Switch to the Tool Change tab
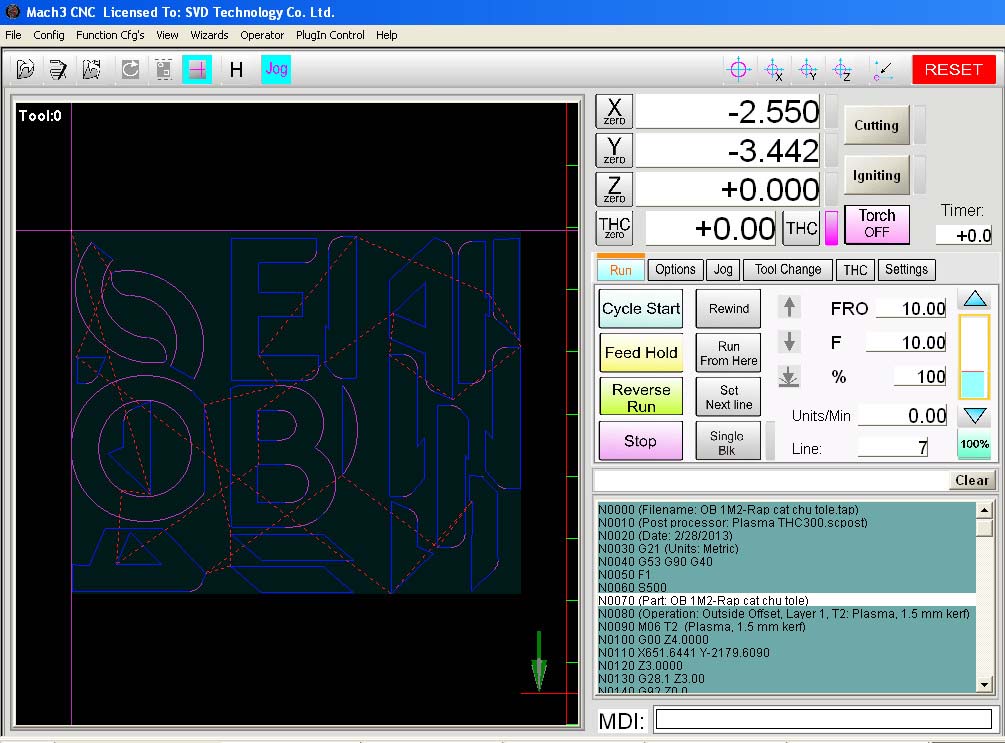The width and height of the screenshot is (1005, 743). 787,269
